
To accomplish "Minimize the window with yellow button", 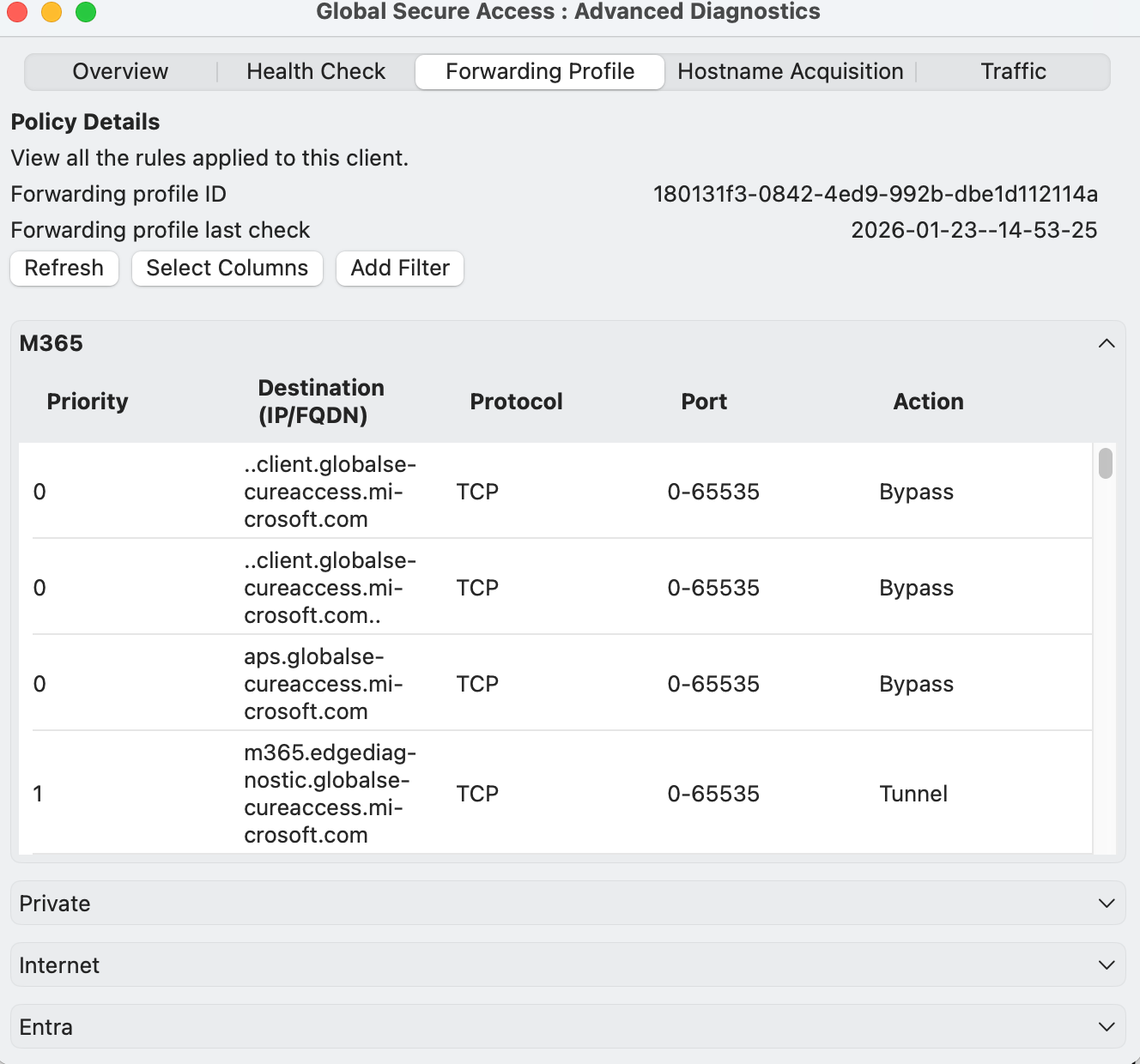I will tap(52, 12).
